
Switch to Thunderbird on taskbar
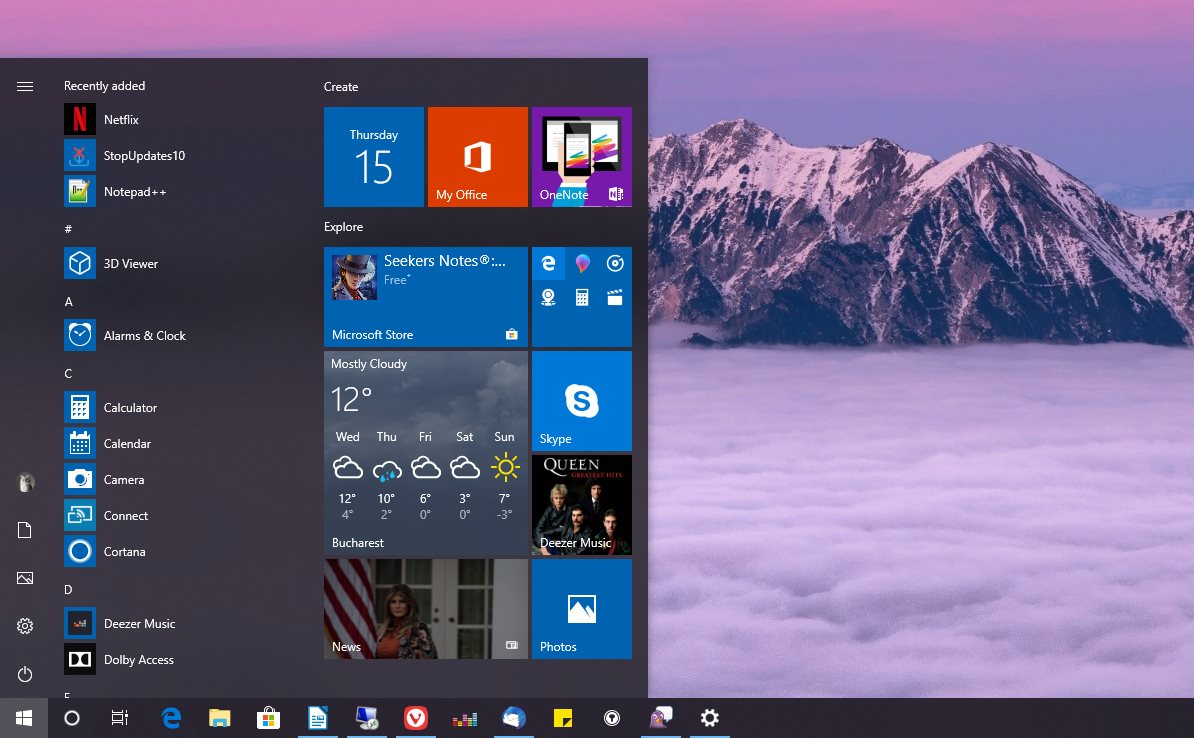pos(514,718)
